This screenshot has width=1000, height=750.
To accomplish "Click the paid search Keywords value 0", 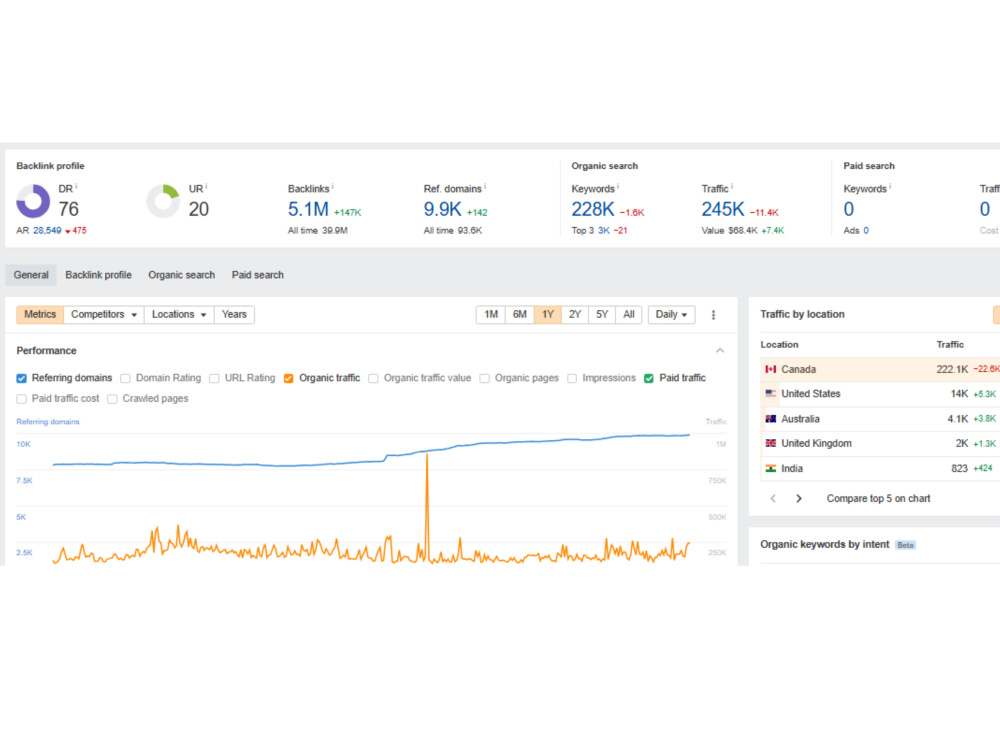I will coord(848,209).
